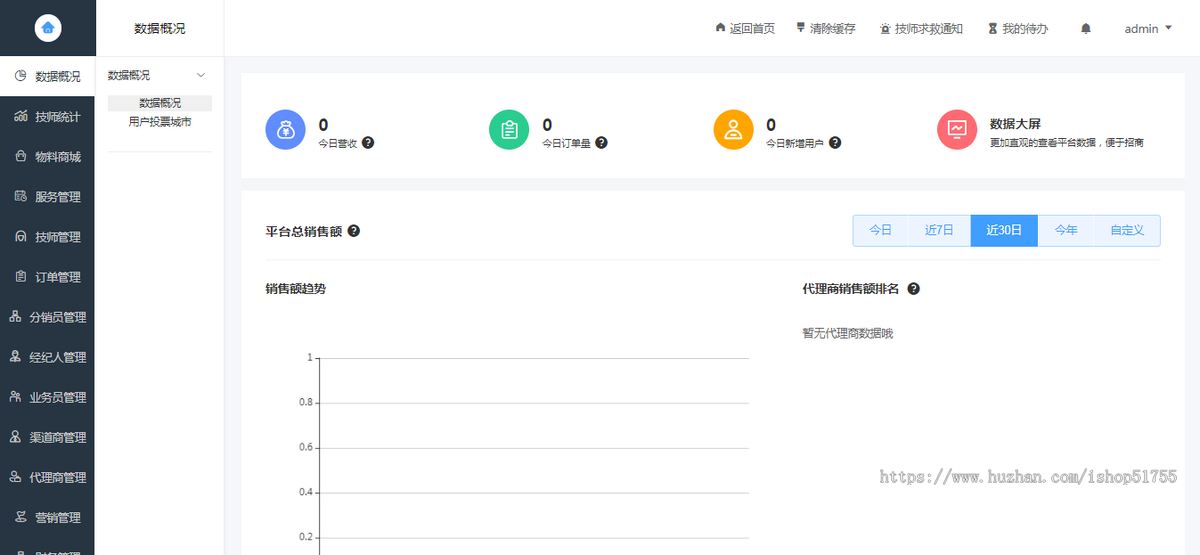Viewport: 1200px width, 555px height.
Task: Click the red 数据大屏 chart icon
Action: 957,130
